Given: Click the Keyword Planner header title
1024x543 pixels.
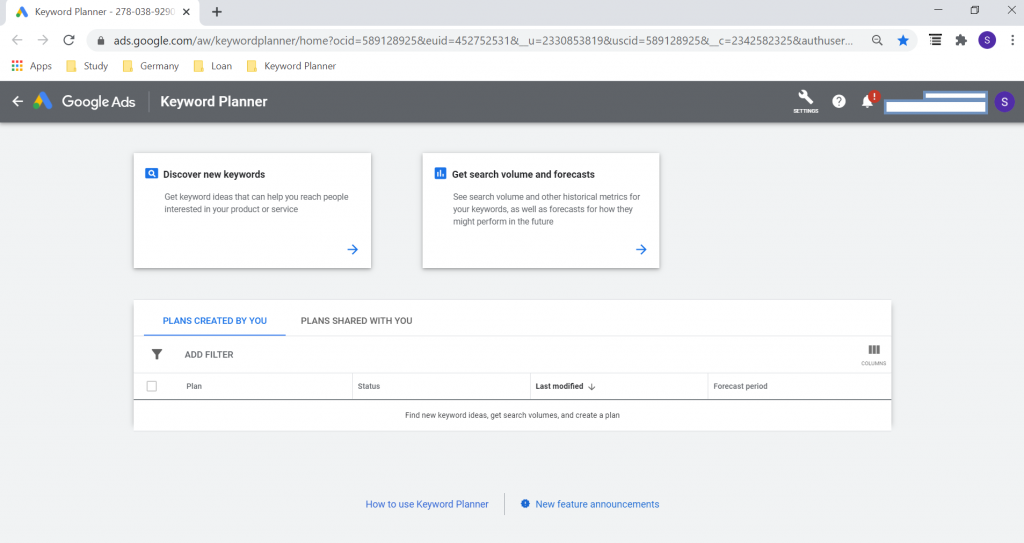Looking at the screenshot, I should (214, 101).
